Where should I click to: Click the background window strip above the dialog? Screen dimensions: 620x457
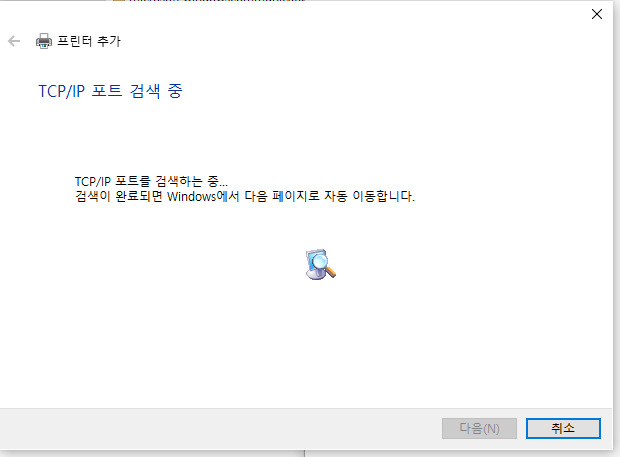206,1
